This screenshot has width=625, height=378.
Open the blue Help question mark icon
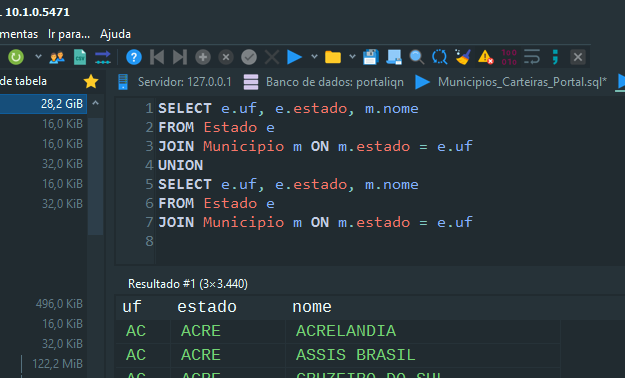134,57
